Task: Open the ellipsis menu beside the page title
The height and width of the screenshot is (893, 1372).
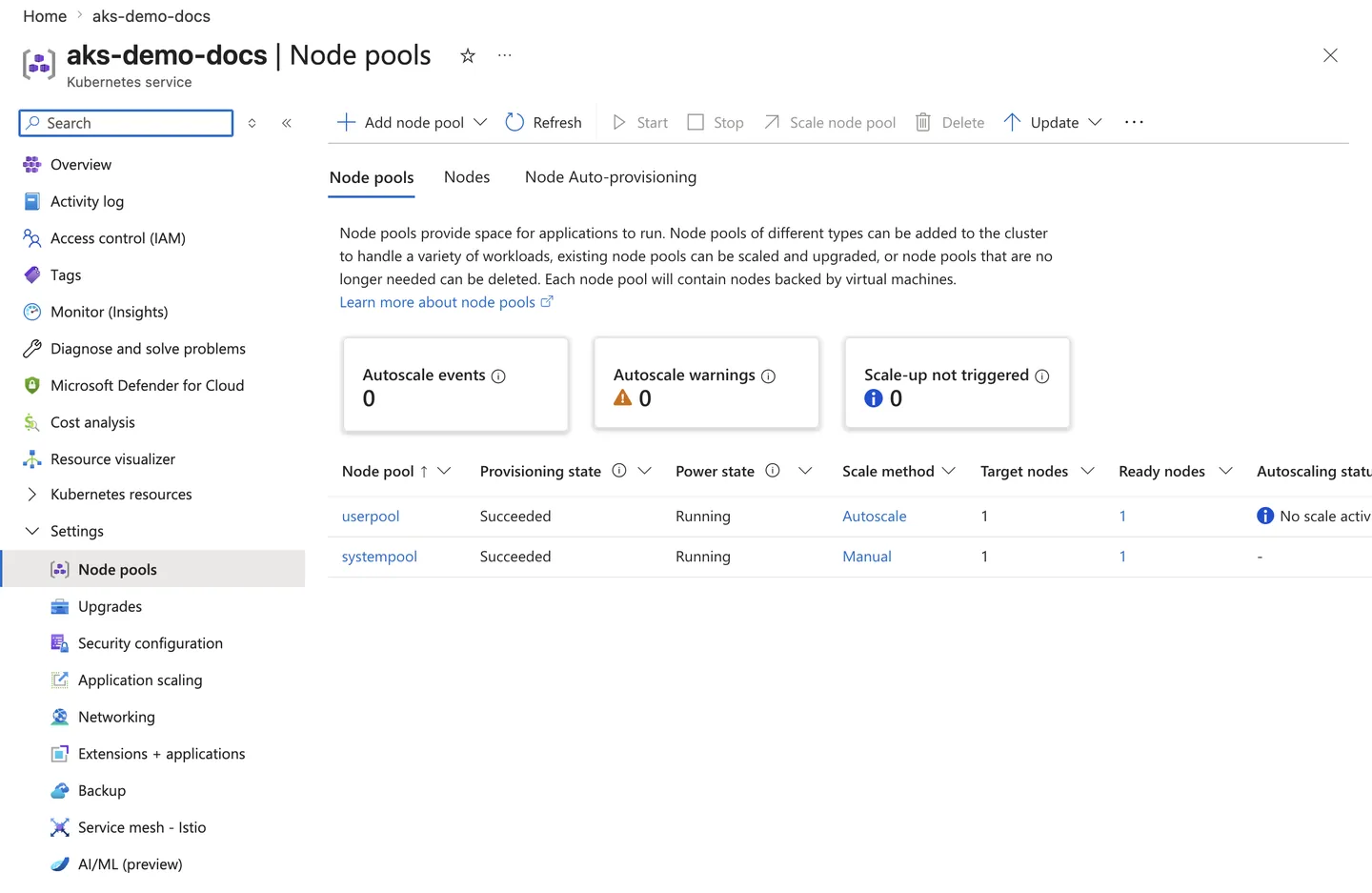Action: [x=505, y=55]
